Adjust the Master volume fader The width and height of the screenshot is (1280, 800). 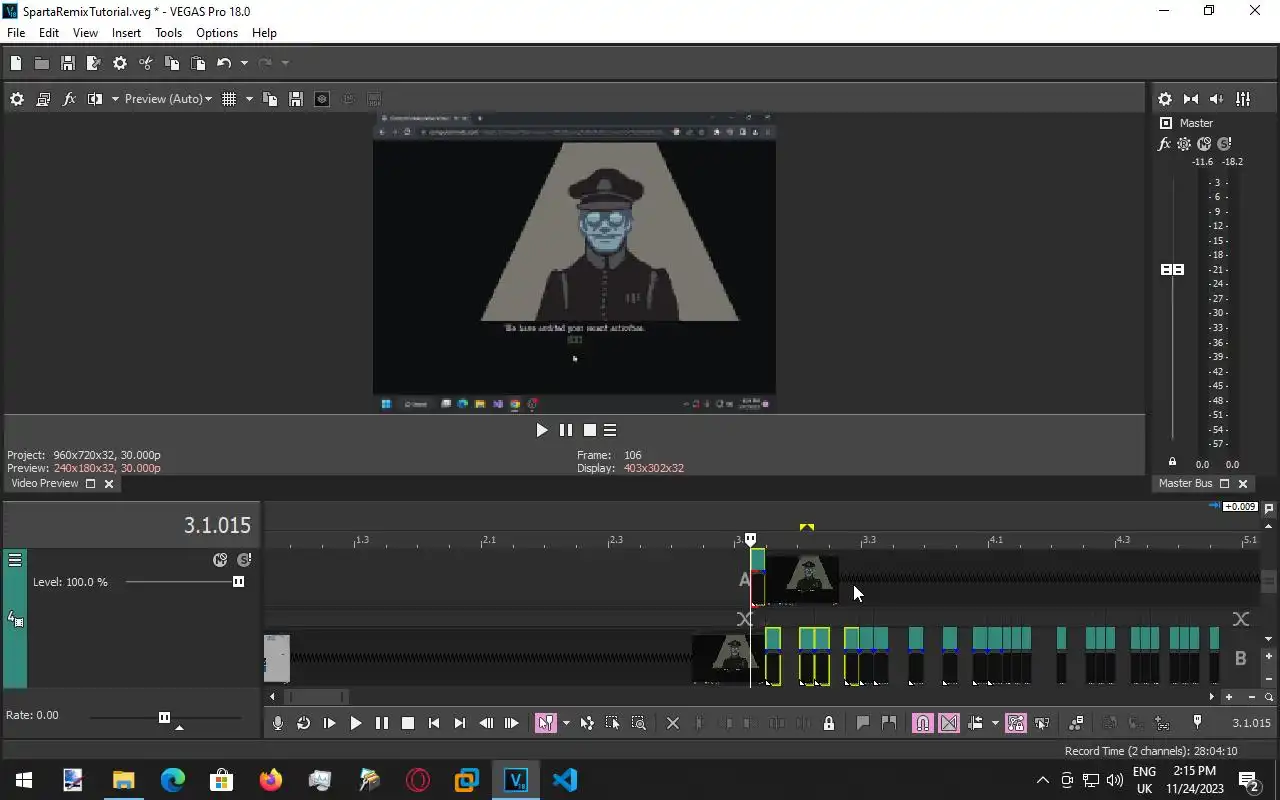[1172, 270]
